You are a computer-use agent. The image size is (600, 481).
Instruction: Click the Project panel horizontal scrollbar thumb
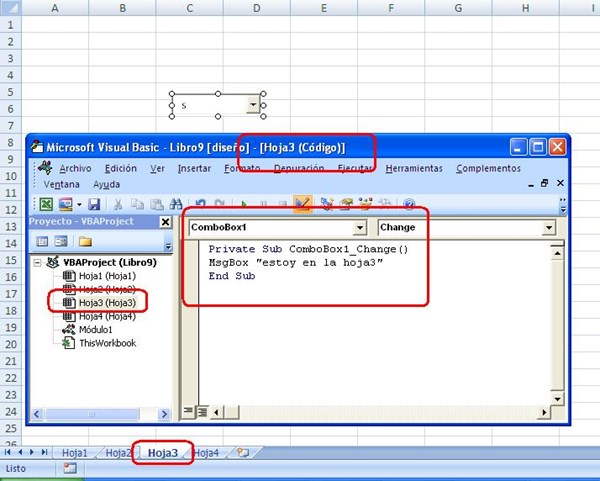pyautogui.click(x=92, y=414)
